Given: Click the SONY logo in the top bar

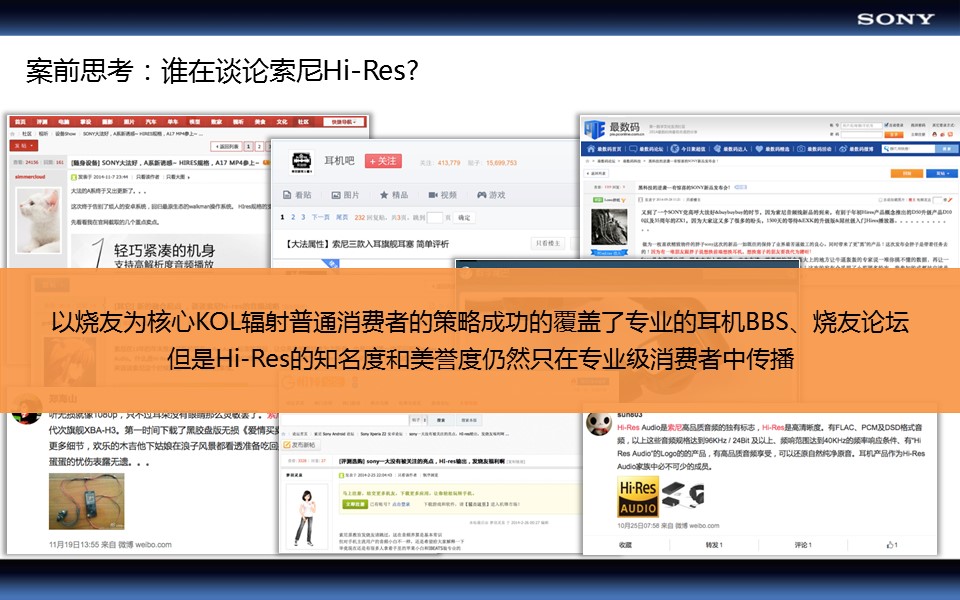Looking at the screenshot, I should 896,19.
